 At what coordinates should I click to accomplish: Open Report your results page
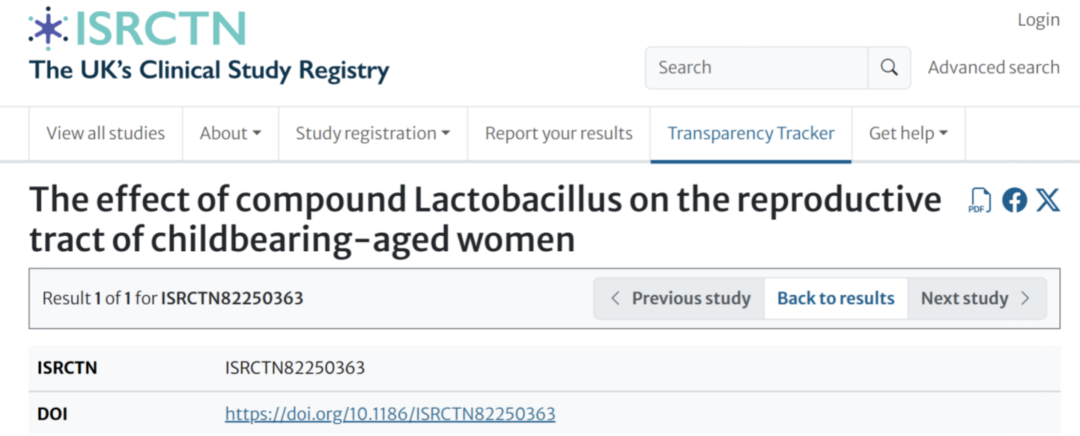[559, 133]
